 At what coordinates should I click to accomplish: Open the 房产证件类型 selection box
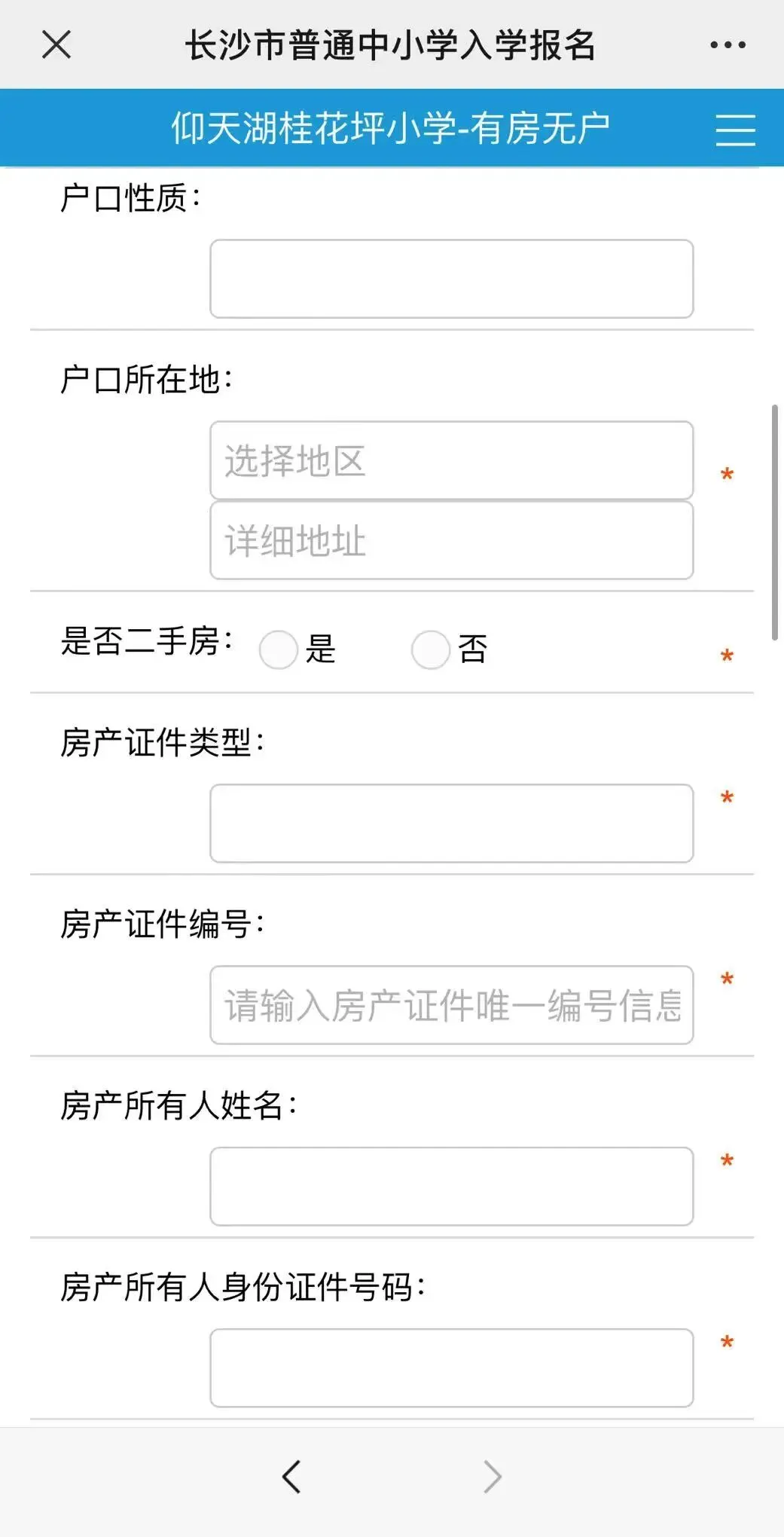[452, 824]
